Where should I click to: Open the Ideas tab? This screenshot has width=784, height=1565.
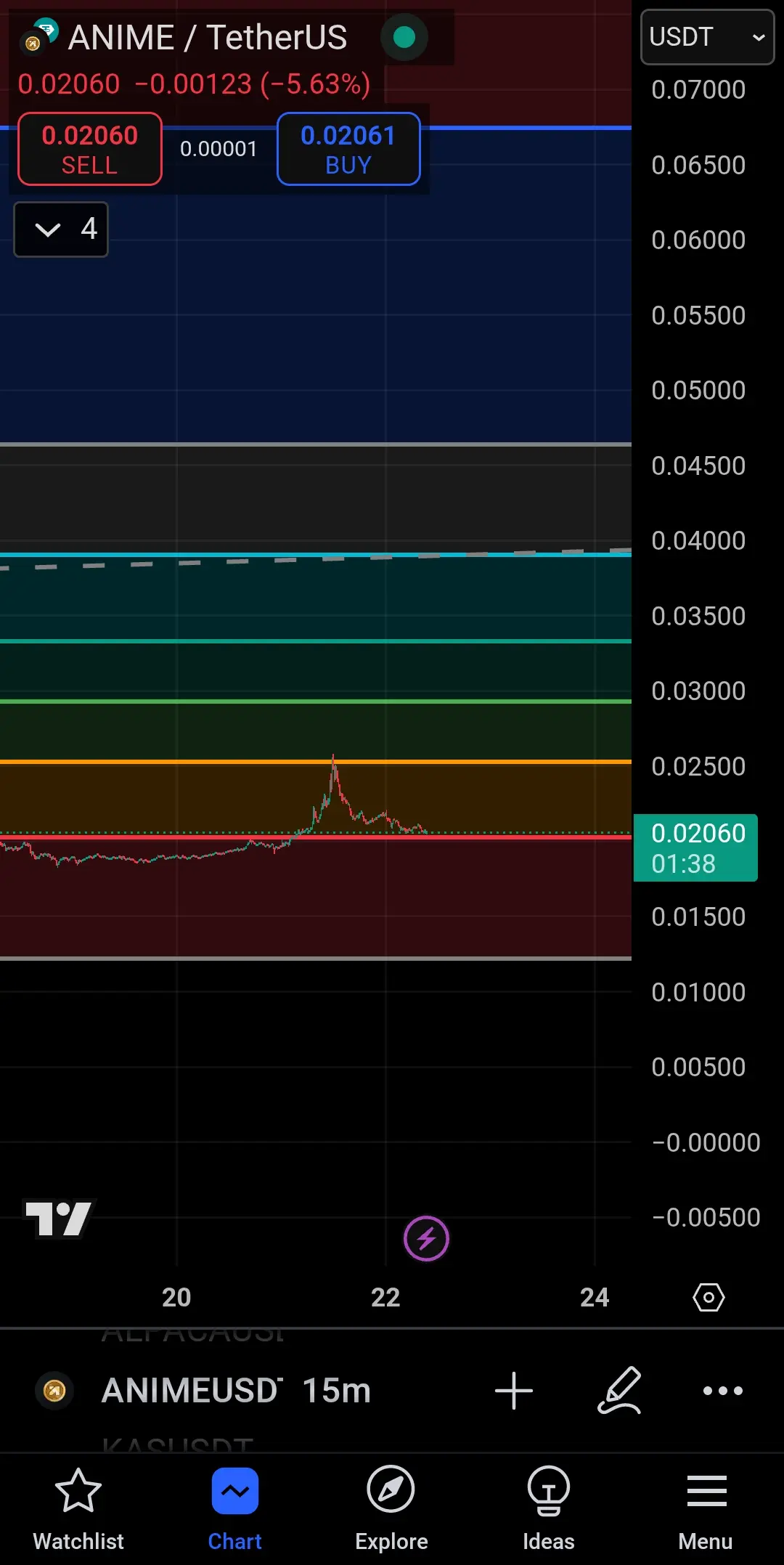[548, 1508]
